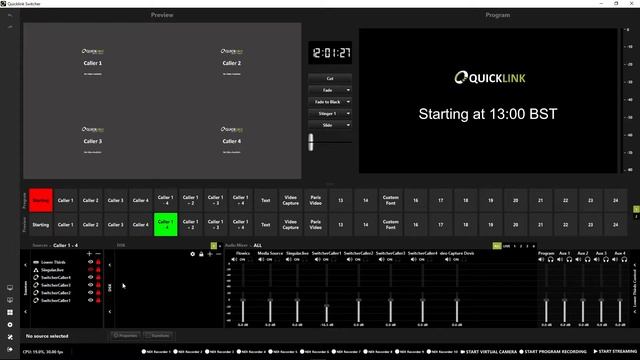Click START PROGRAM RECORDING
640x360 pixels.
(x=553, y=351)
